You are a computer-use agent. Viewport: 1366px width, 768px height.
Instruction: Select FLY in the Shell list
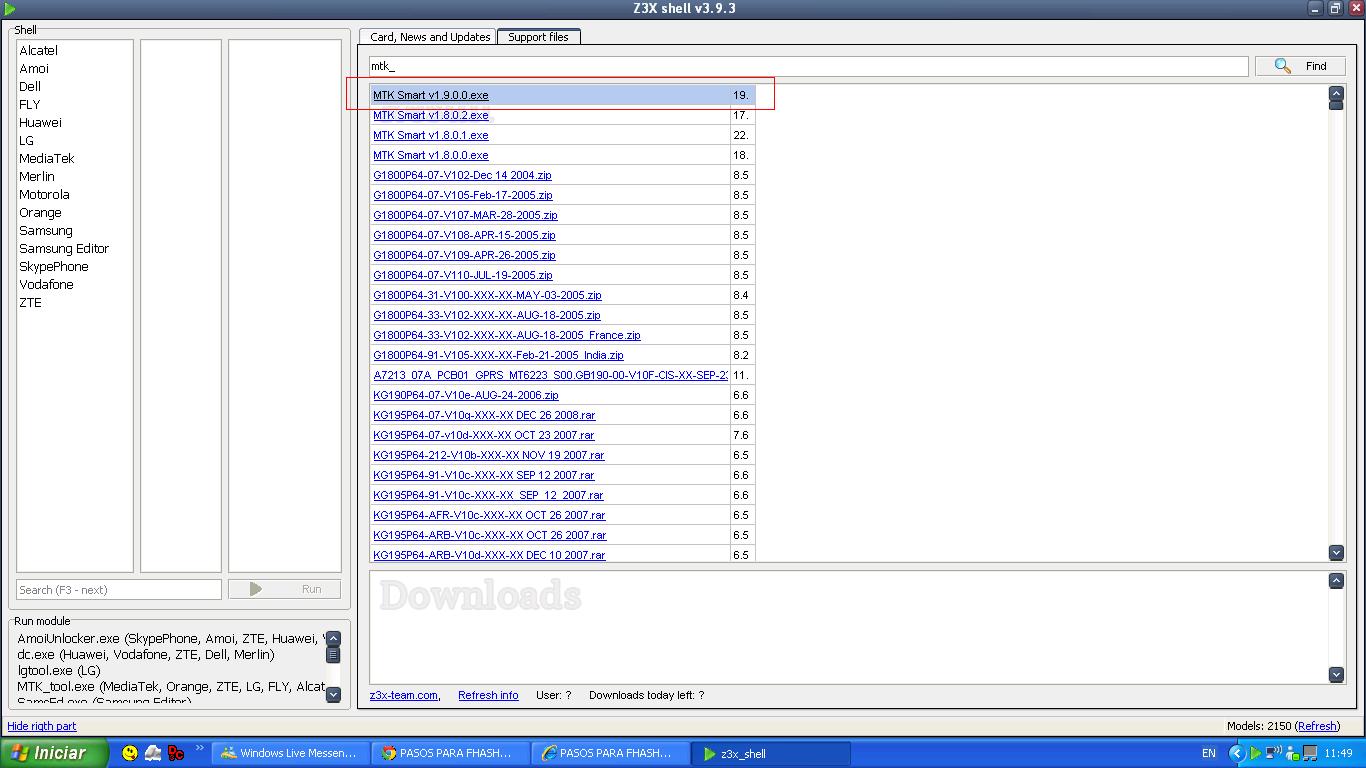click(30, 104)
